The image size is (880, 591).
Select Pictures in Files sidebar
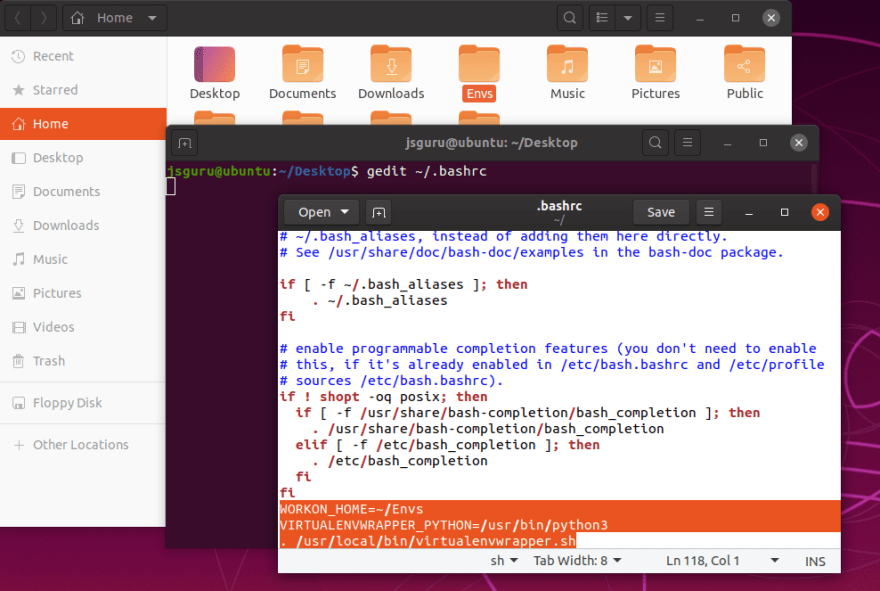(83, 293)
